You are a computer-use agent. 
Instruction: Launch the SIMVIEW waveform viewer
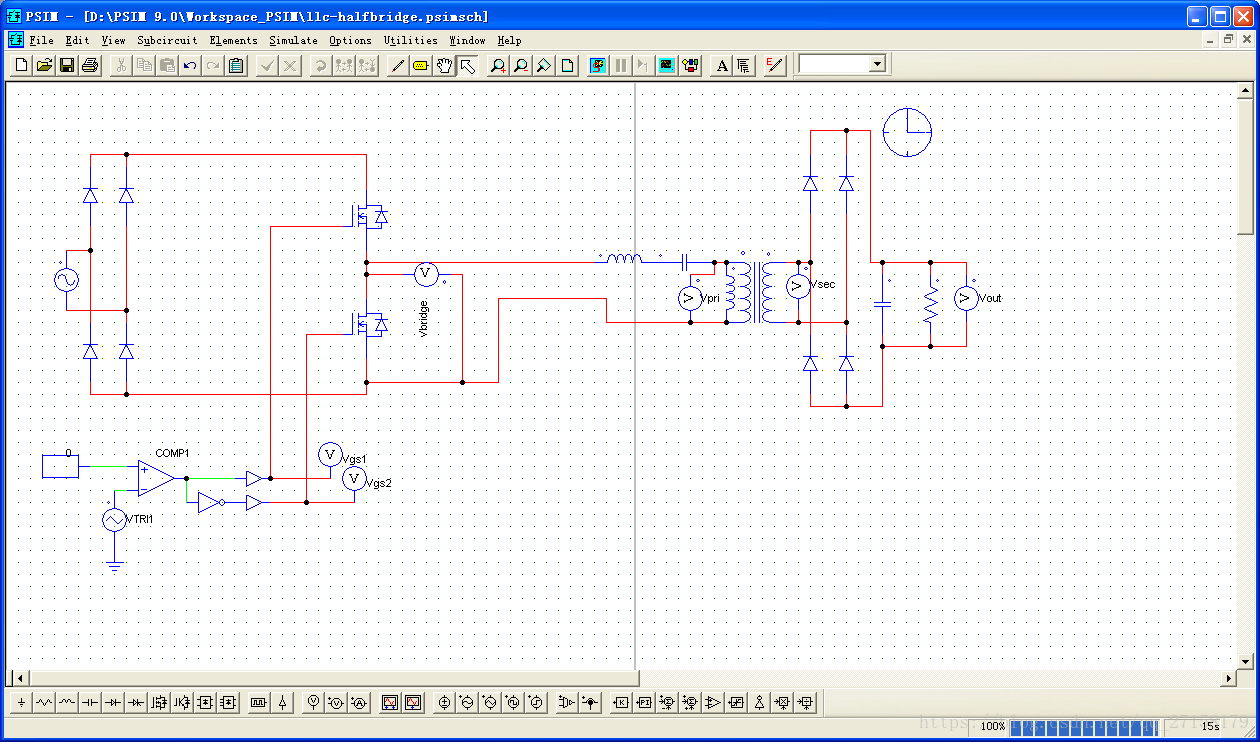coord(666,65)
